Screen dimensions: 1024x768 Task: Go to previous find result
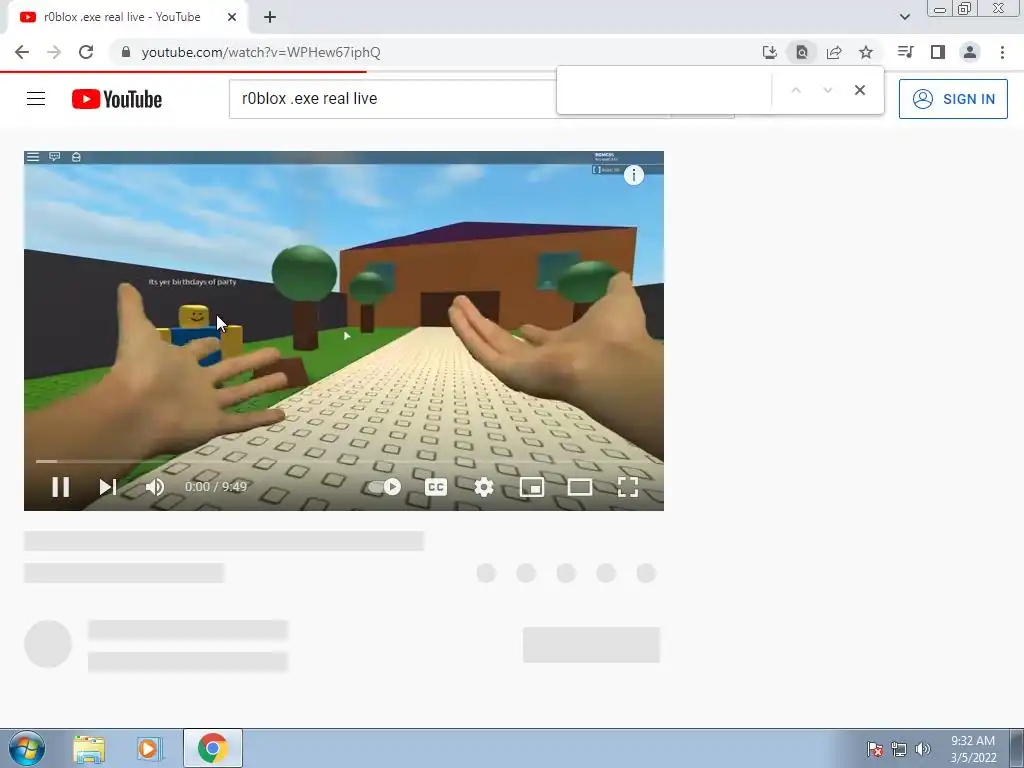coord(795,90)
